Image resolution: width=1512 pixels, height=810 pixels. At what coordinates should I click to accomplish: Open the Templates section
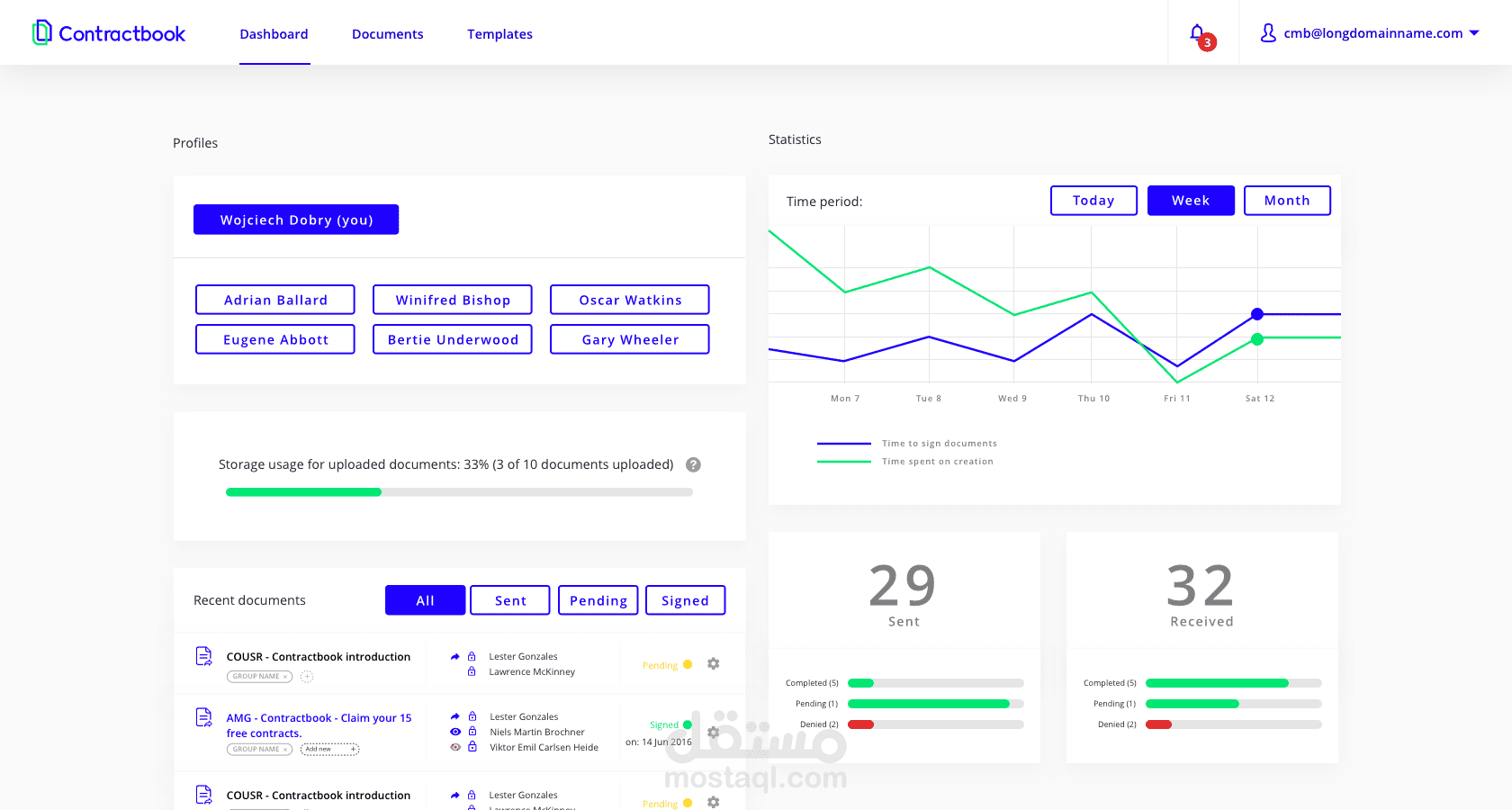point(500,34)
